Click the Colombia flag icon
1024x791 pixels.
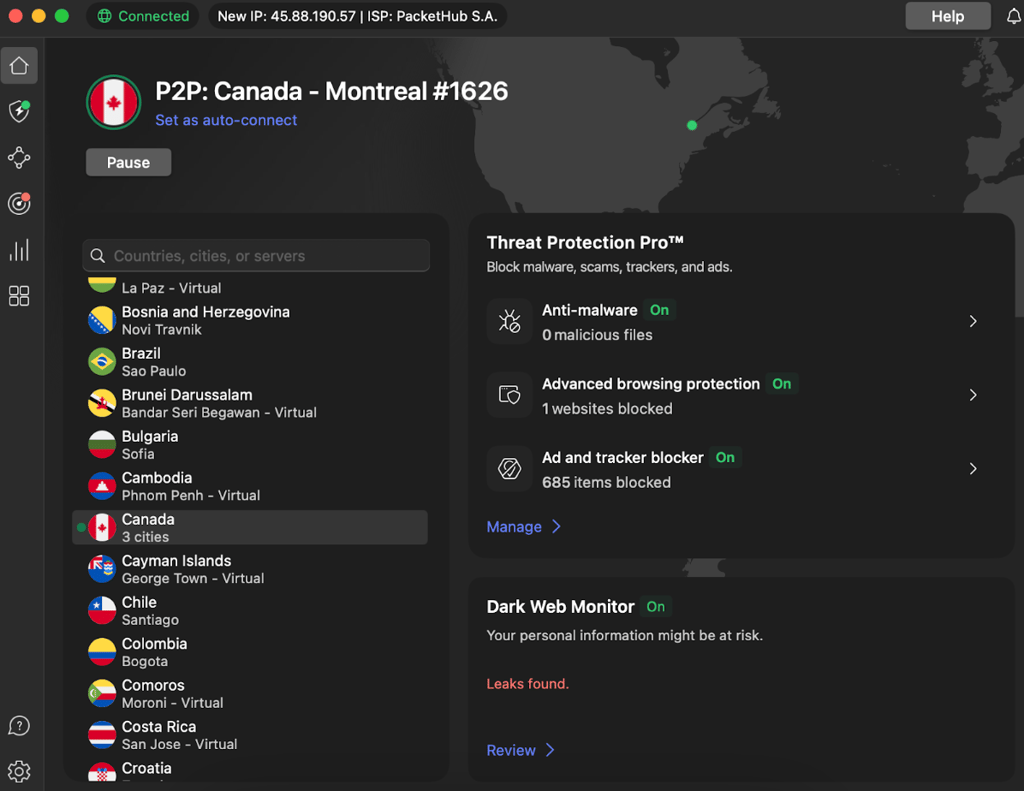[102, 653]
